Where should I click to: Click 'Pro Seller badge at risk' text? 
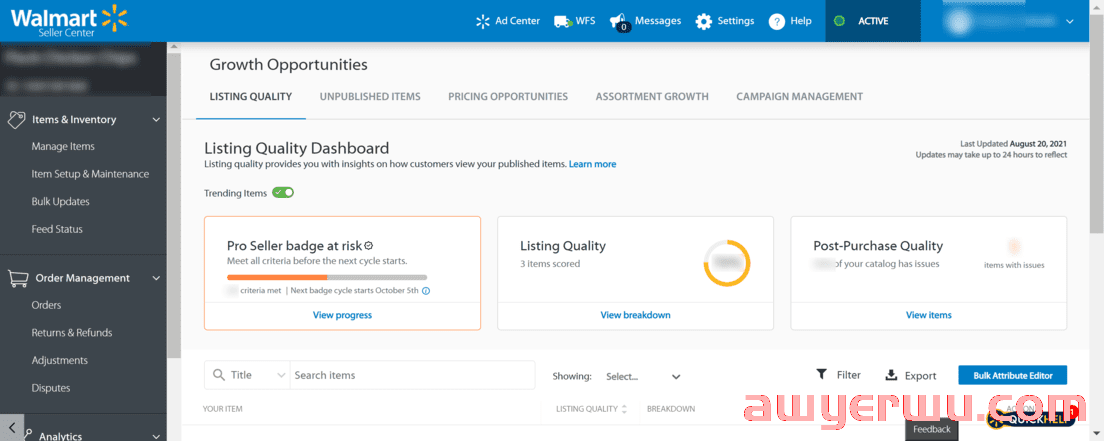click(294, 246)
